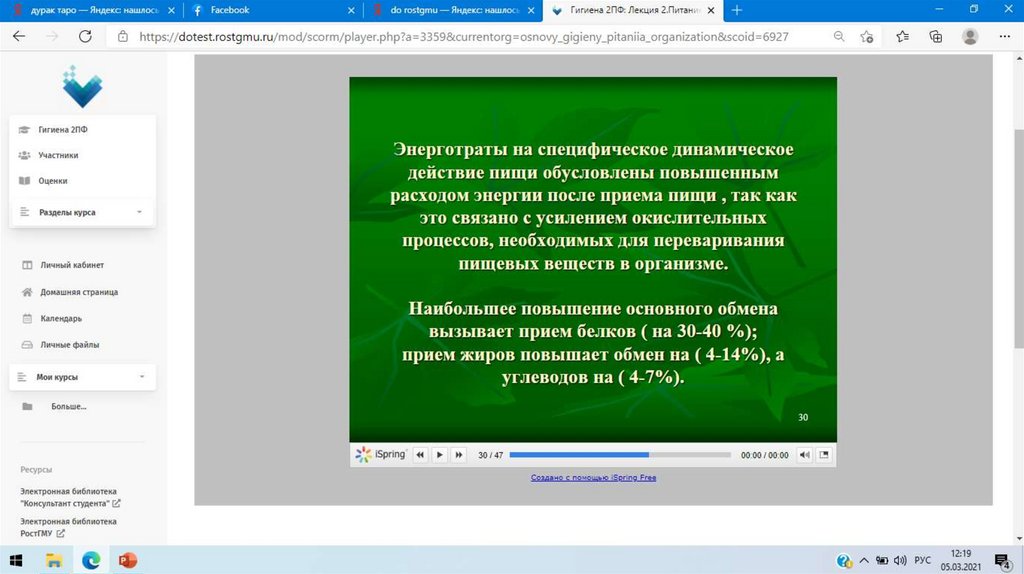Open a new browser tab
The width and height of the screenshot is (1024, 574).
click(737, 10)
